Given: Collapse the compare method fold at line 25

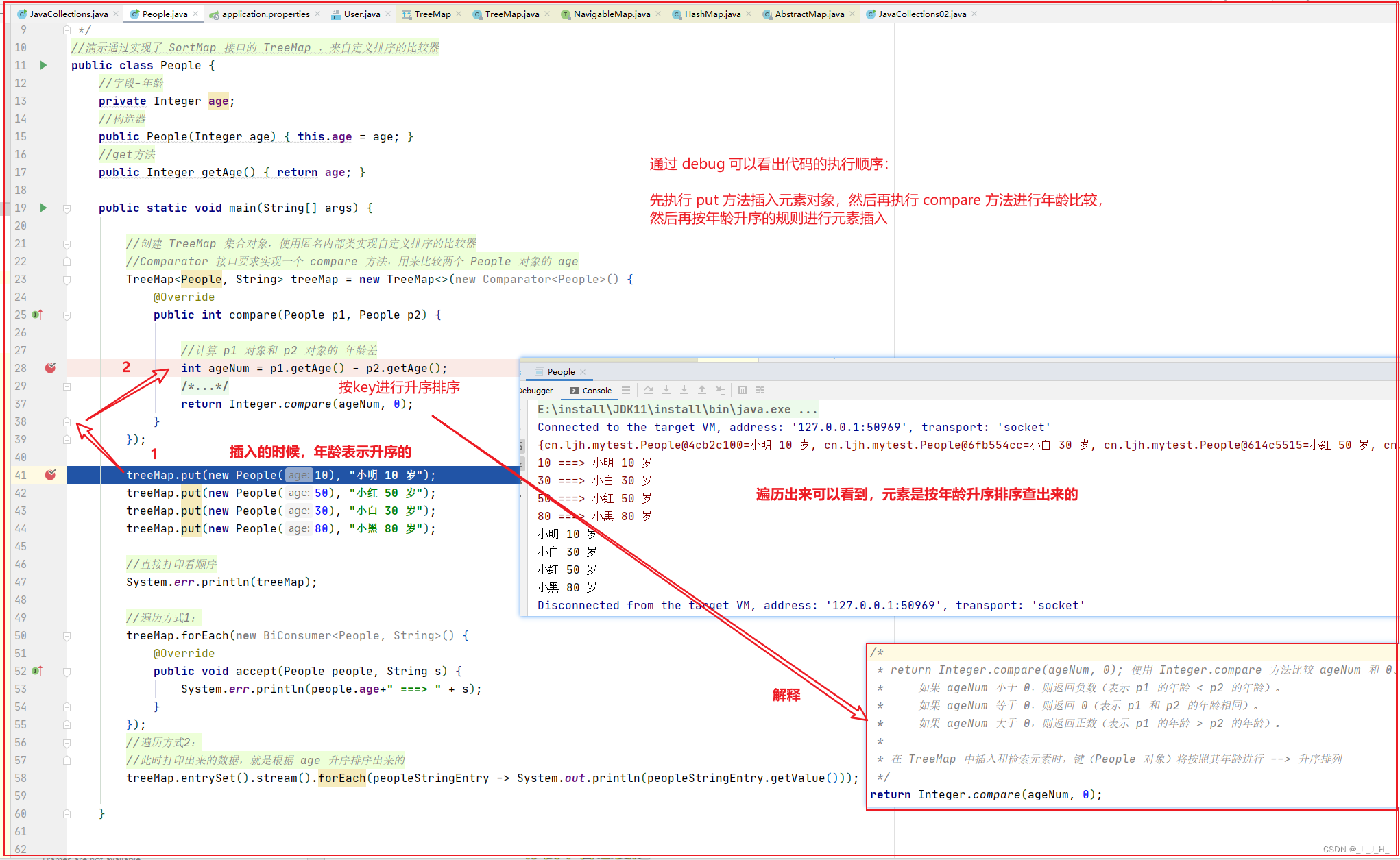Looking at the screenshot, I should click(x=67, y=315).
